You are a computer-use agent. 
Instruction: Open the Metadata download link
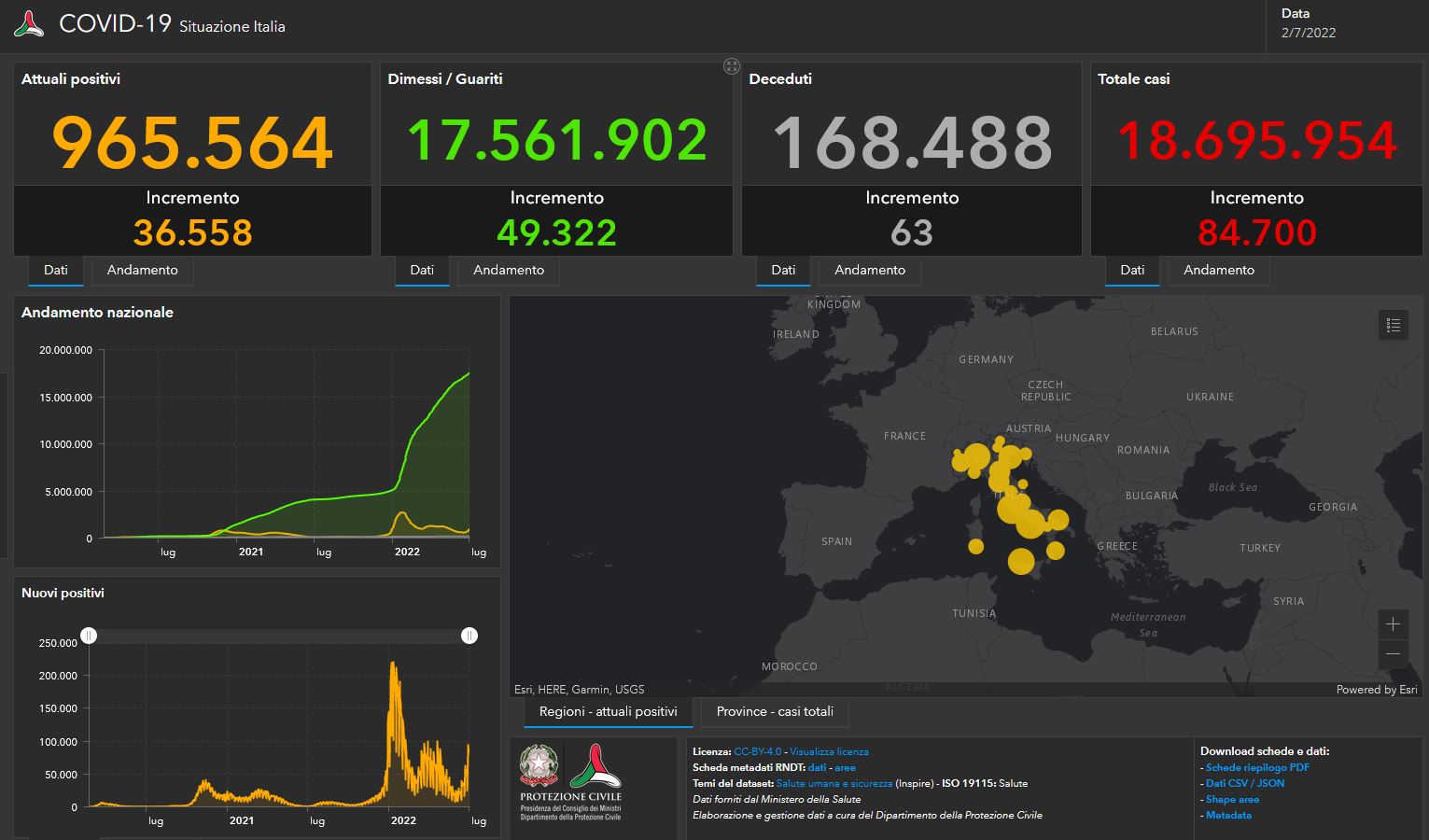(x=1228, y=815)
